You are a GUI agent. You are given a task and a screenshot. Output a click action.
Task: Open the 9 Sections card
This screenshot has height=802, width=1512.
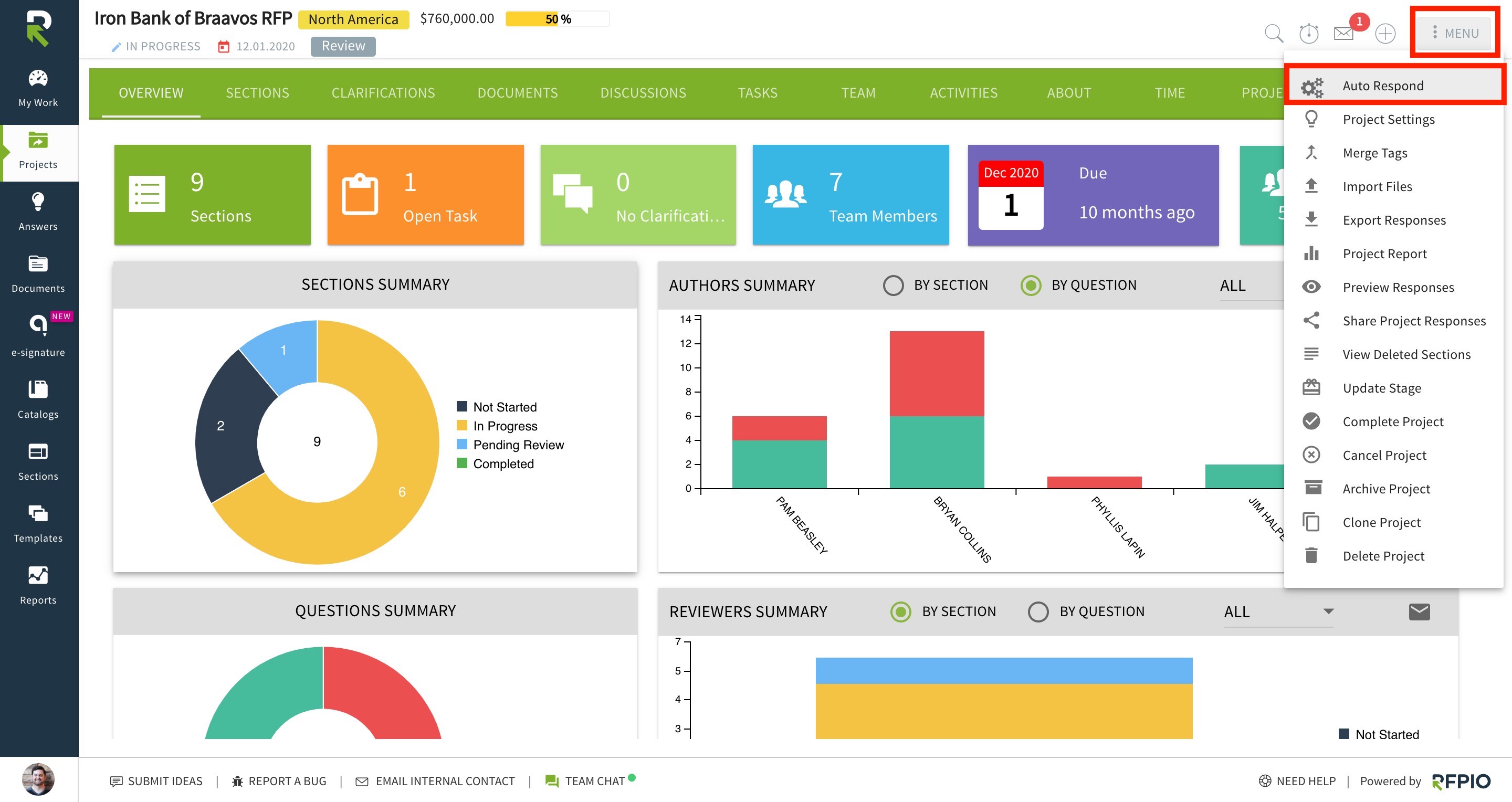(x=213, y=195)
